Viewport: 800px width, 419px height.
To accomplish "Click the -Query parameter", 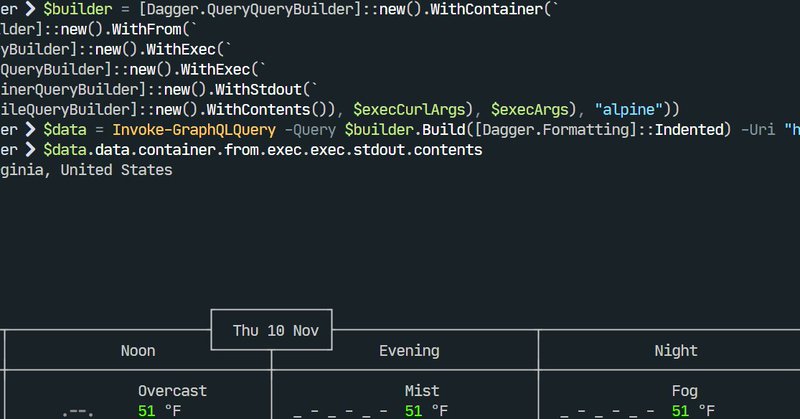I will (x=310, y=130).
